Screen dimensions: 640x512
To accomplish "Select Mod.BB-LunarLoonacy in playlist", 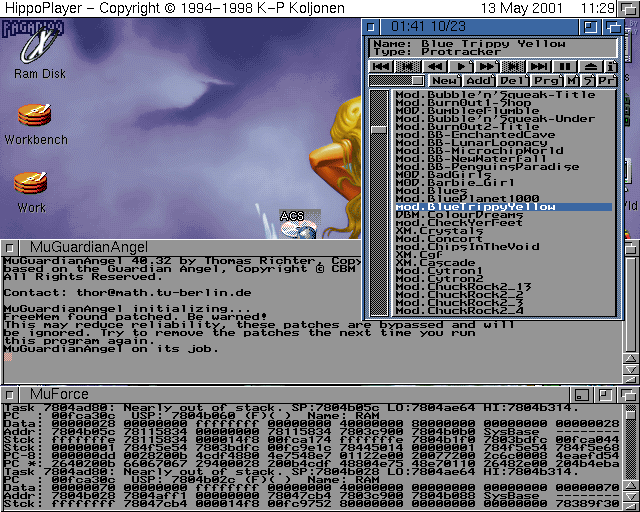I will click(504, 143).
